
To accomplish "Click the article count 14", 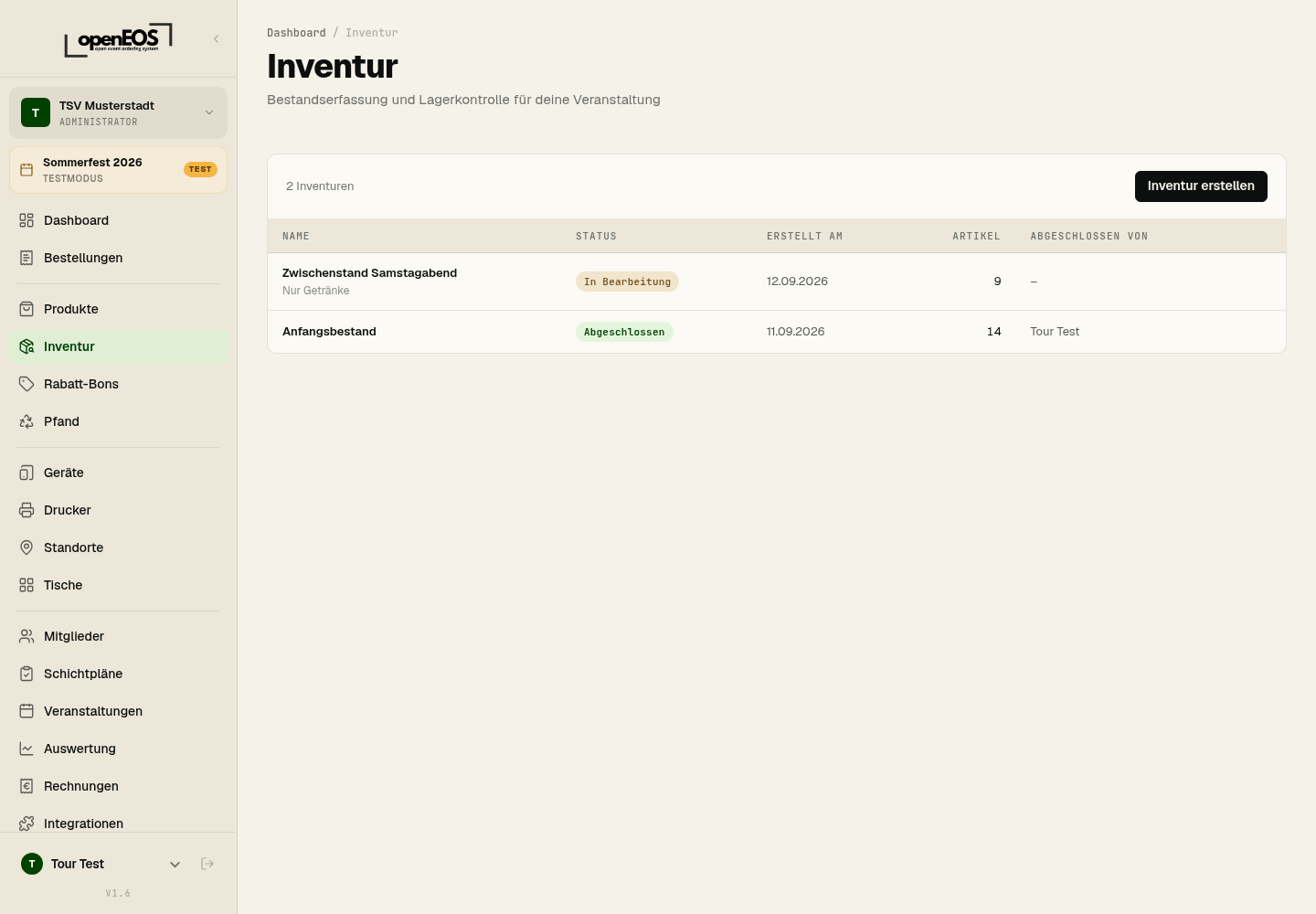I will (x=994, y=332).
